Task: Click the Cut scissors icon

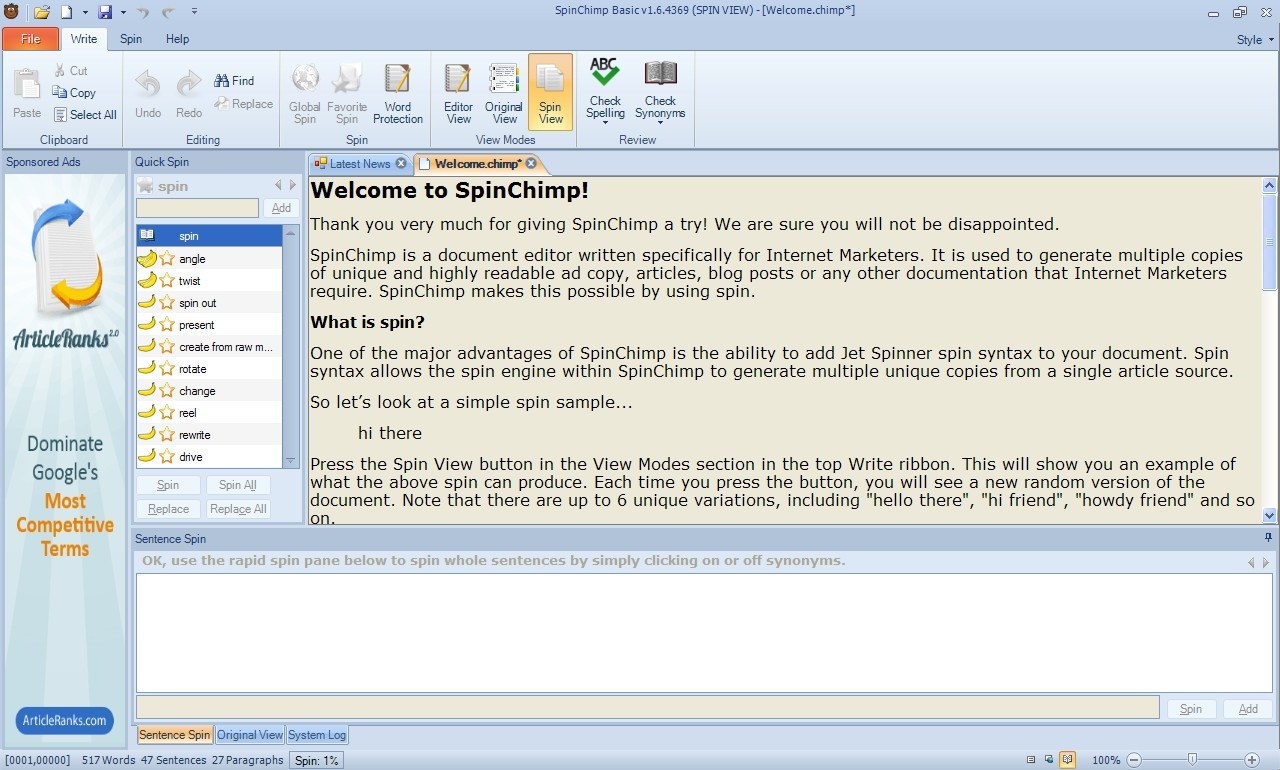Action: 60,71
